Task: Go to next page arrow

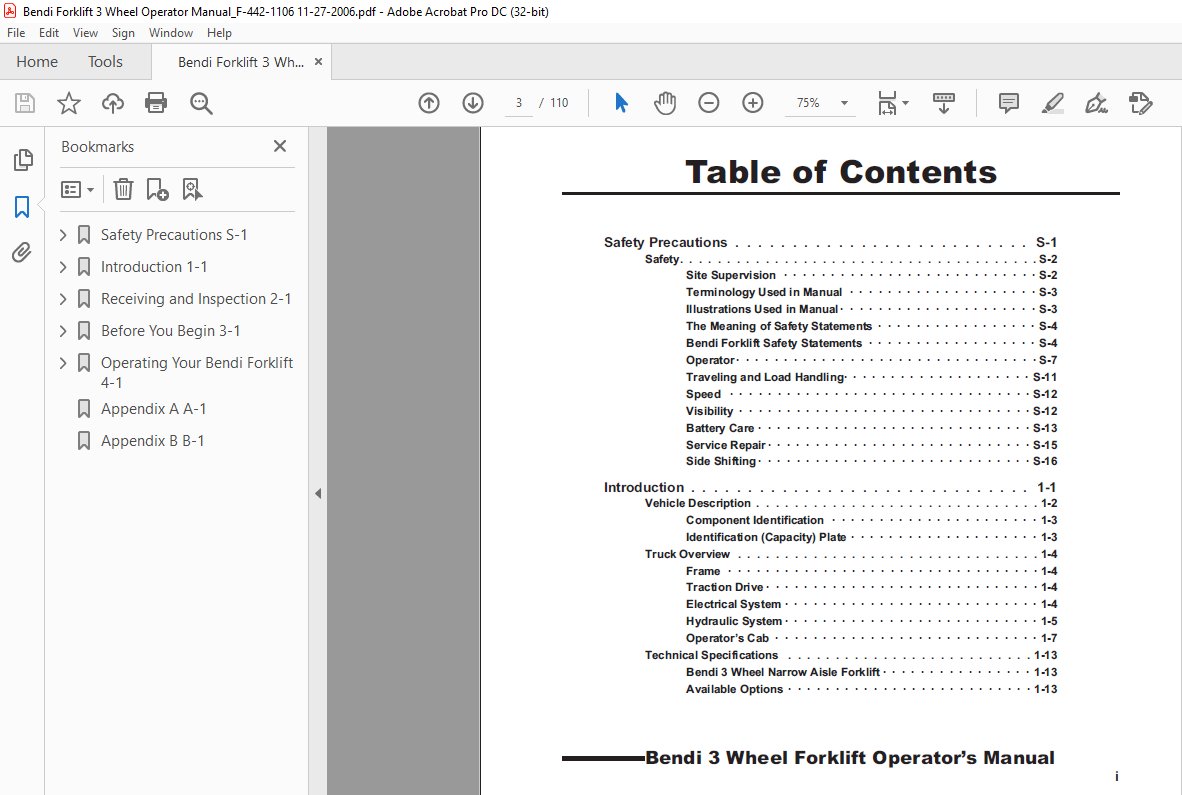Action: pyautogui.click(x=473, y=102)
